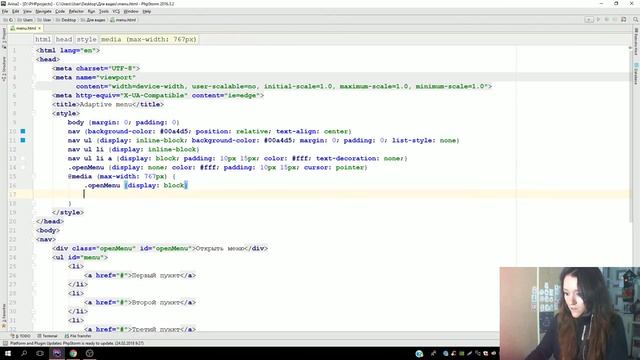Image resolution: width=640 pixels, height=360 pixels.
Task: Click the project structure icon in toolbar
Action: click(x=624, y=20)
